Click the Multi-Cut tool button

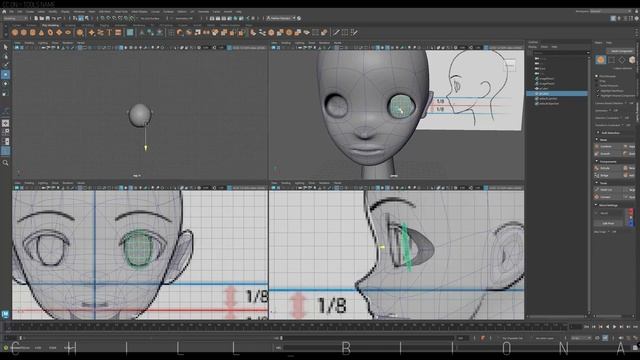pos(606,190)
